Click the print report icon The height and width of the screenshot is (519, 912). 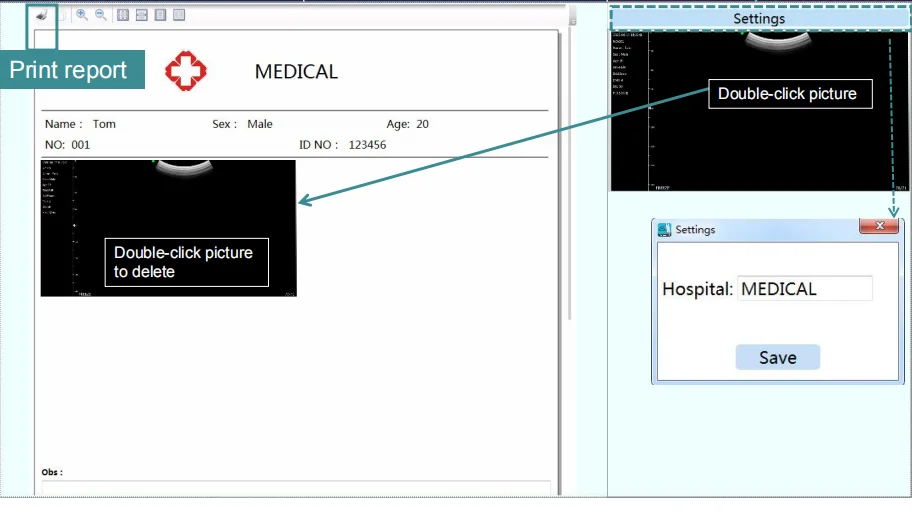tap(40, 15)
